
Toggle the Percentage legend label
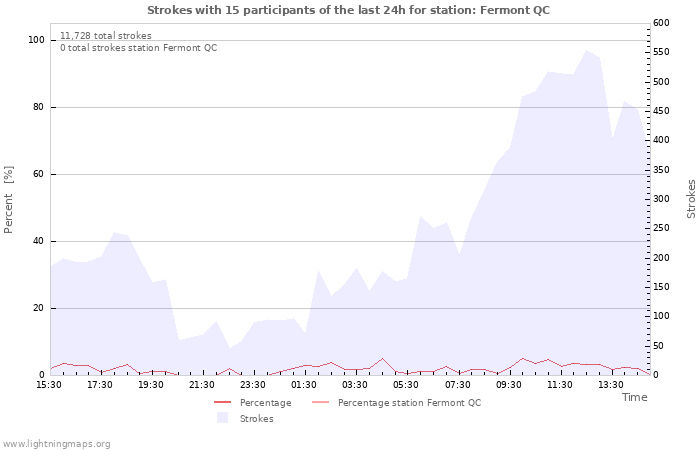click(x=265, y=403)
